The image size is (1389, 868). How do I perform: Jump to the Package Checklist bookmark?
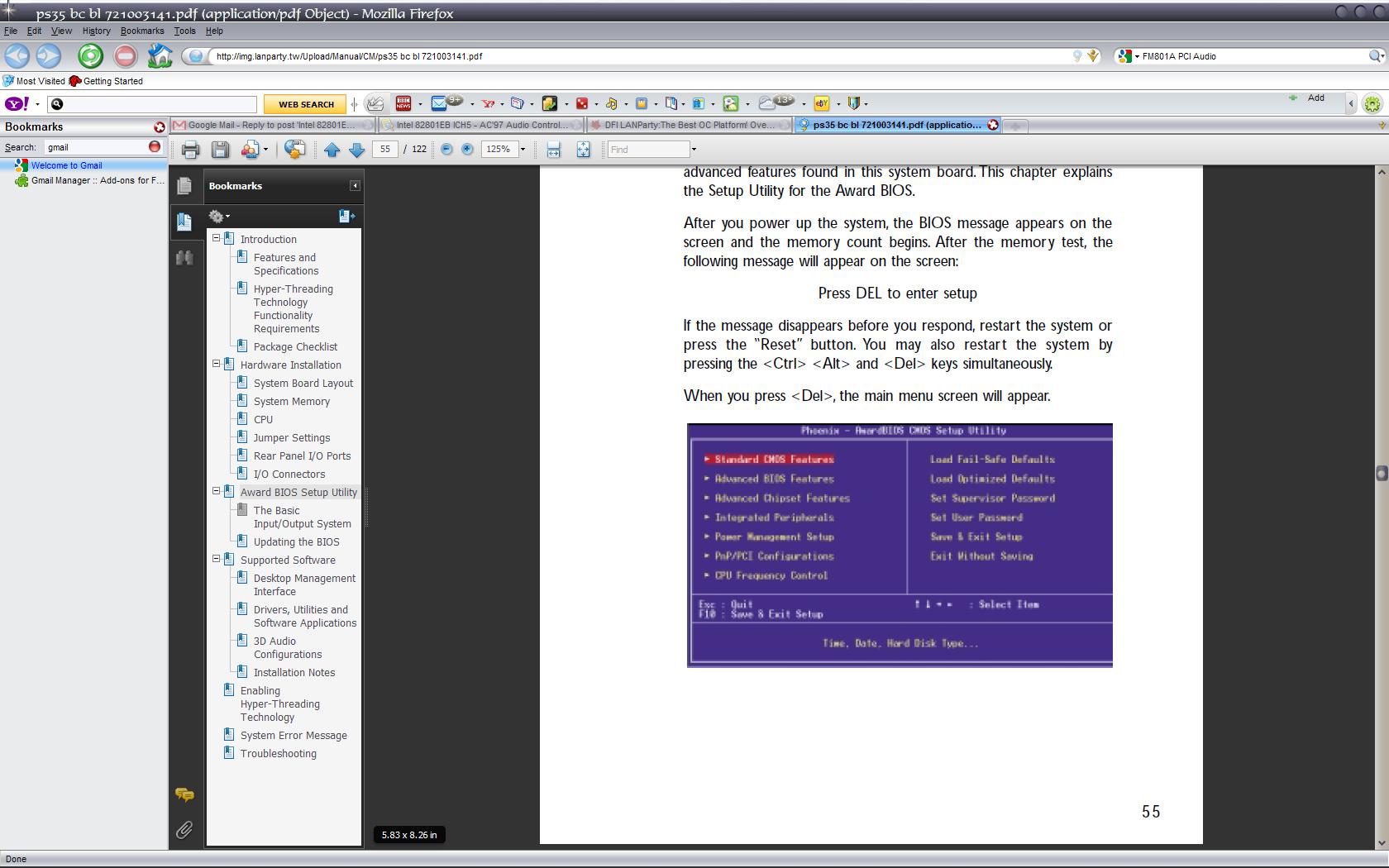coord(295,346)
